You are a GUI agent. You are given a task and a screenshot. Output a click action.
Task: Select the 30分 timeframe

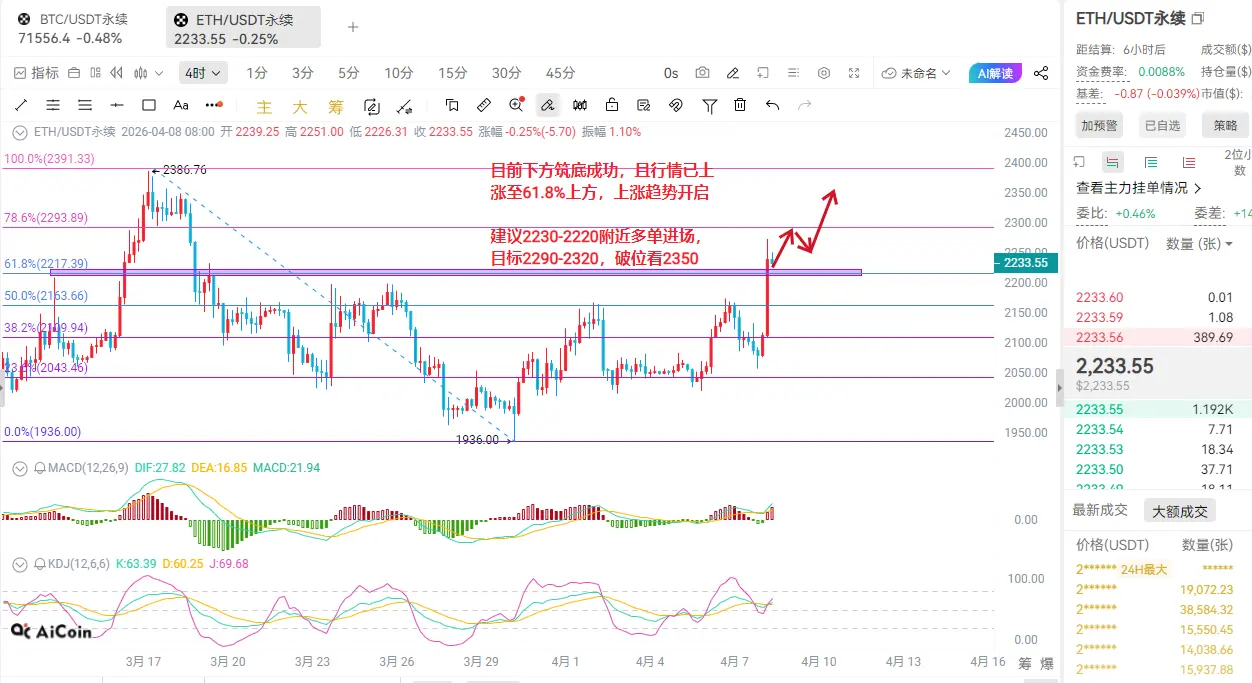[507, 73]
